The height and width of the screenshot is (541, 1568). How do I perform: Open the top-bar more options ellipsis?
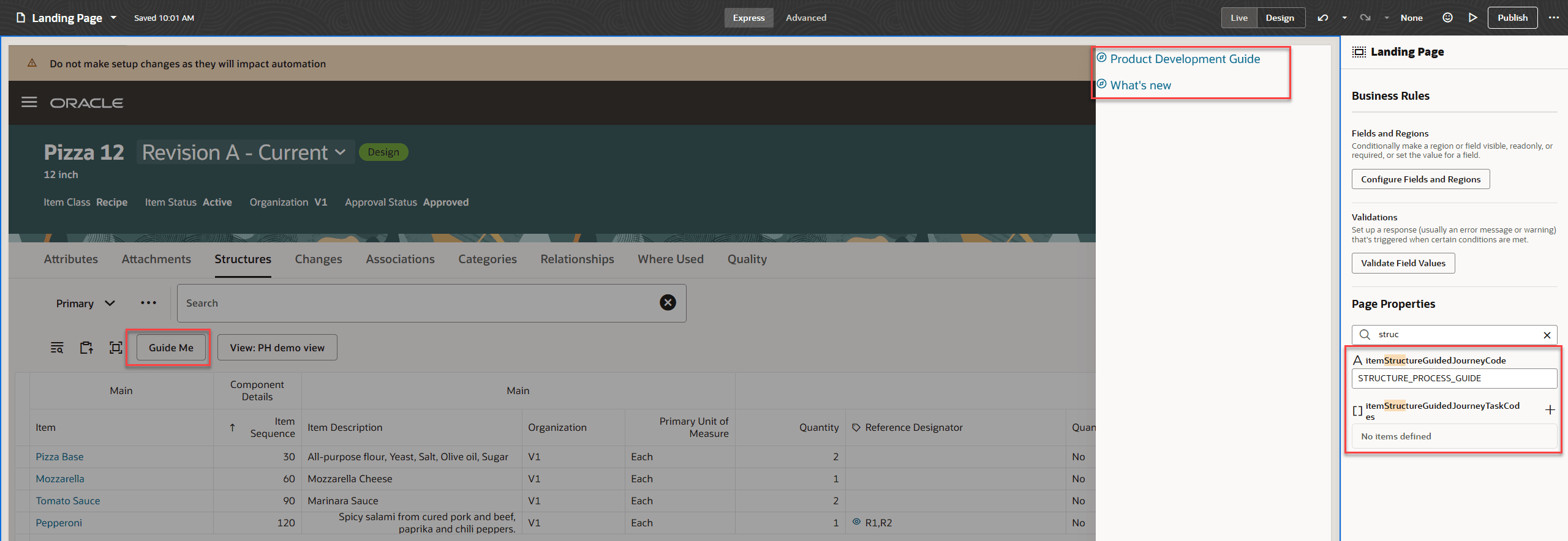coord(1554,18)
